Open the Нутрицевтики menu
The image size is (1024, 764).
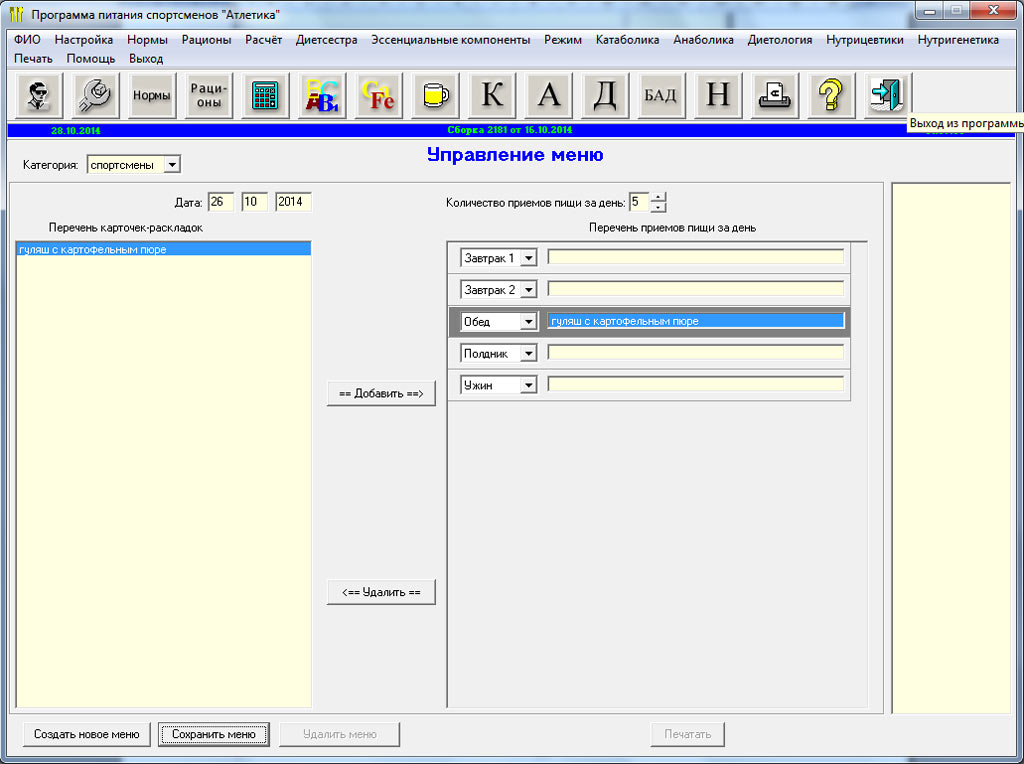(x=865, y=40)
